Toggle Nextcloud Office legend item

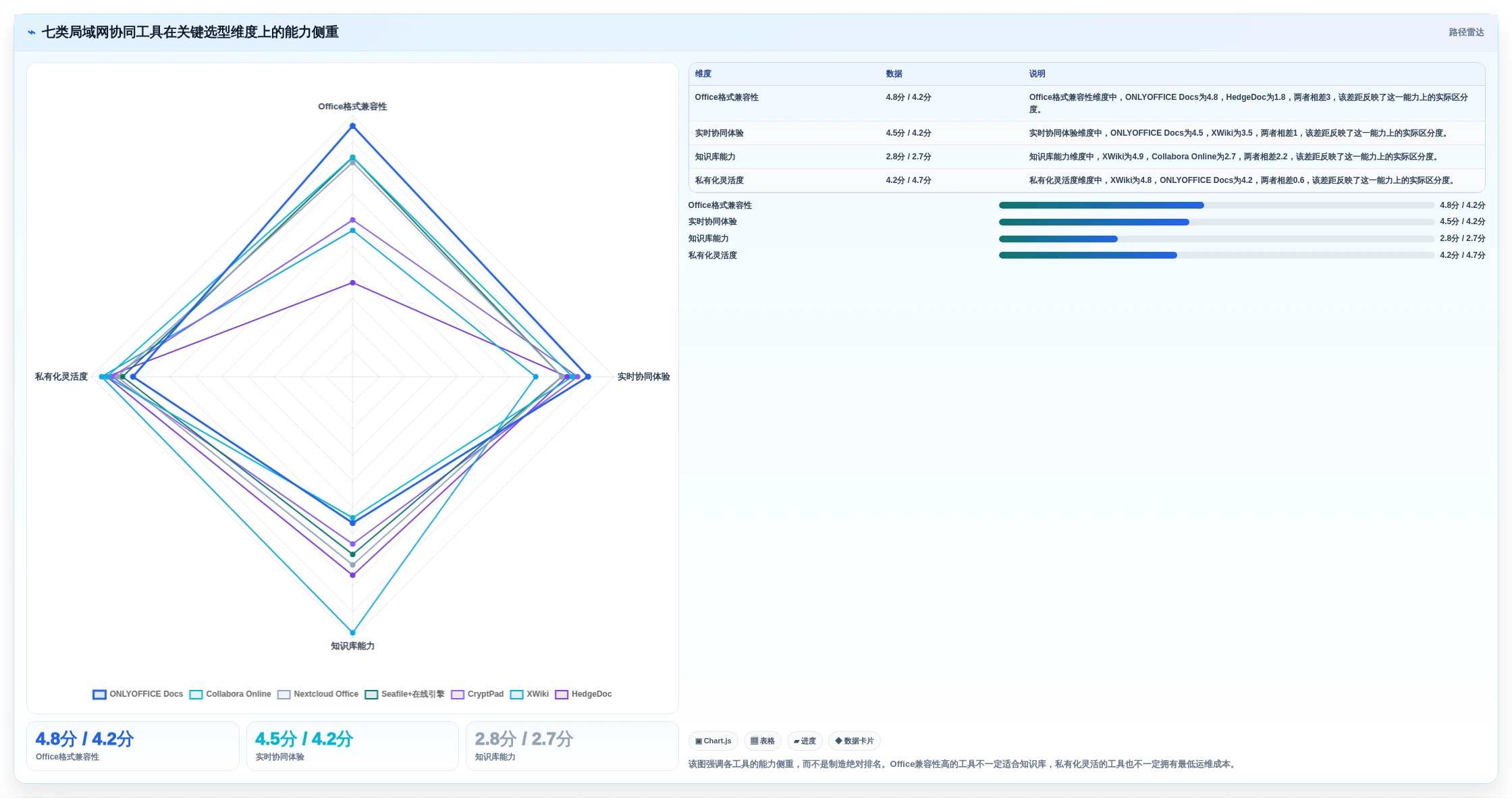point(318,694)
